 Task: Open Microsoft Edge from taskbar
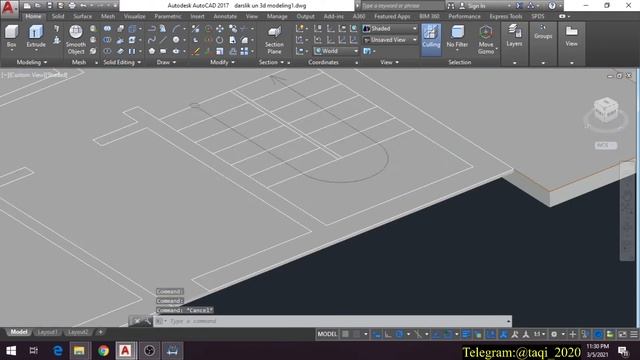pos(58,351)
